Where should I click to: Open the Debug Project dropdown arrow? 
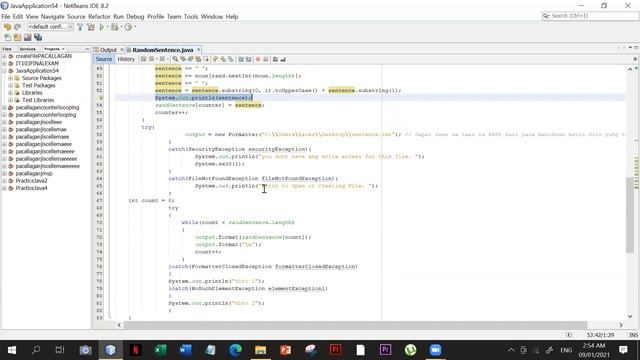(x=121, y=27)
